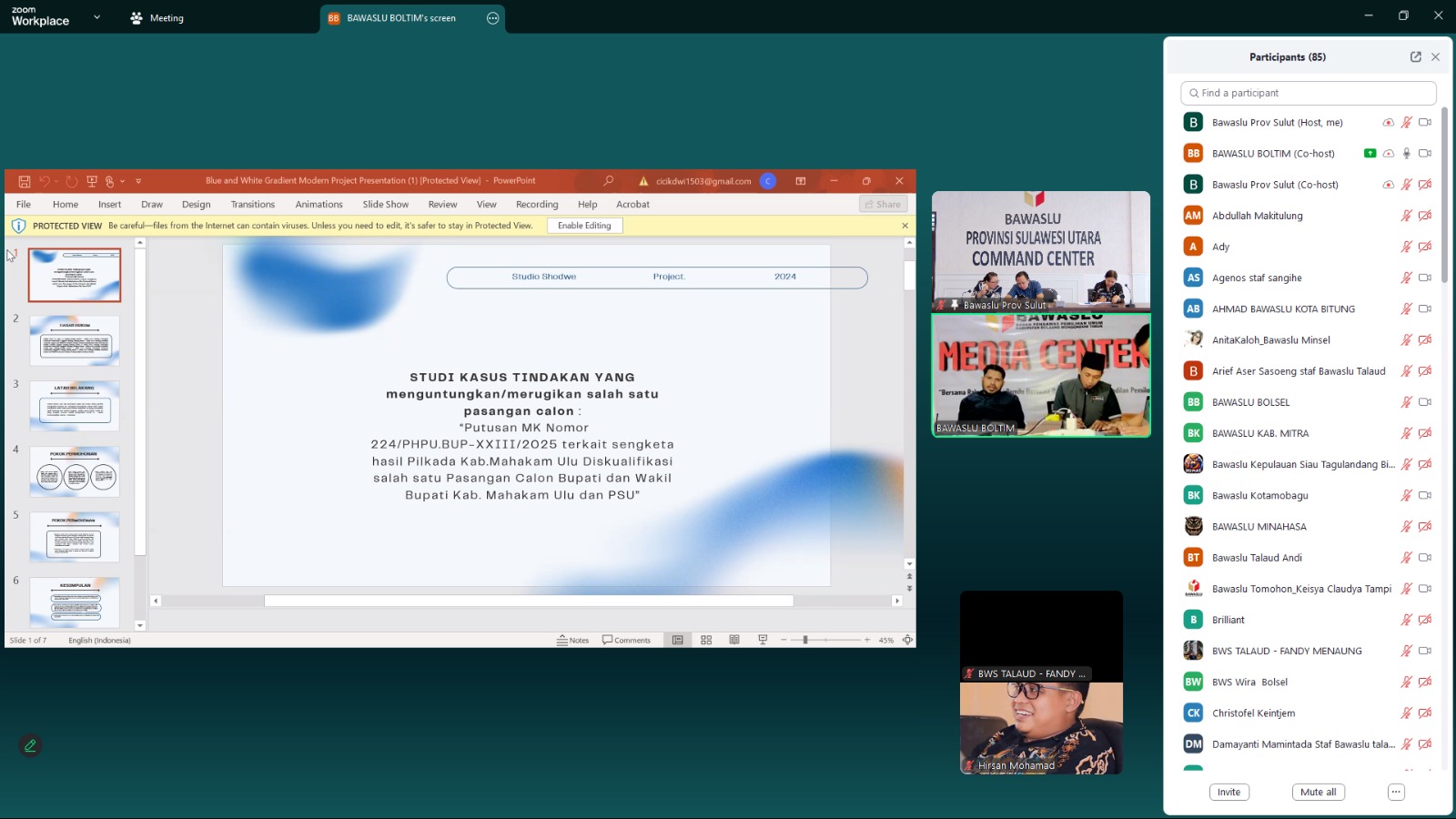Toggle video for Bawaslu Prov Sulut (Host, me)
This screenshot has height=819, width=1456.
1425,122
